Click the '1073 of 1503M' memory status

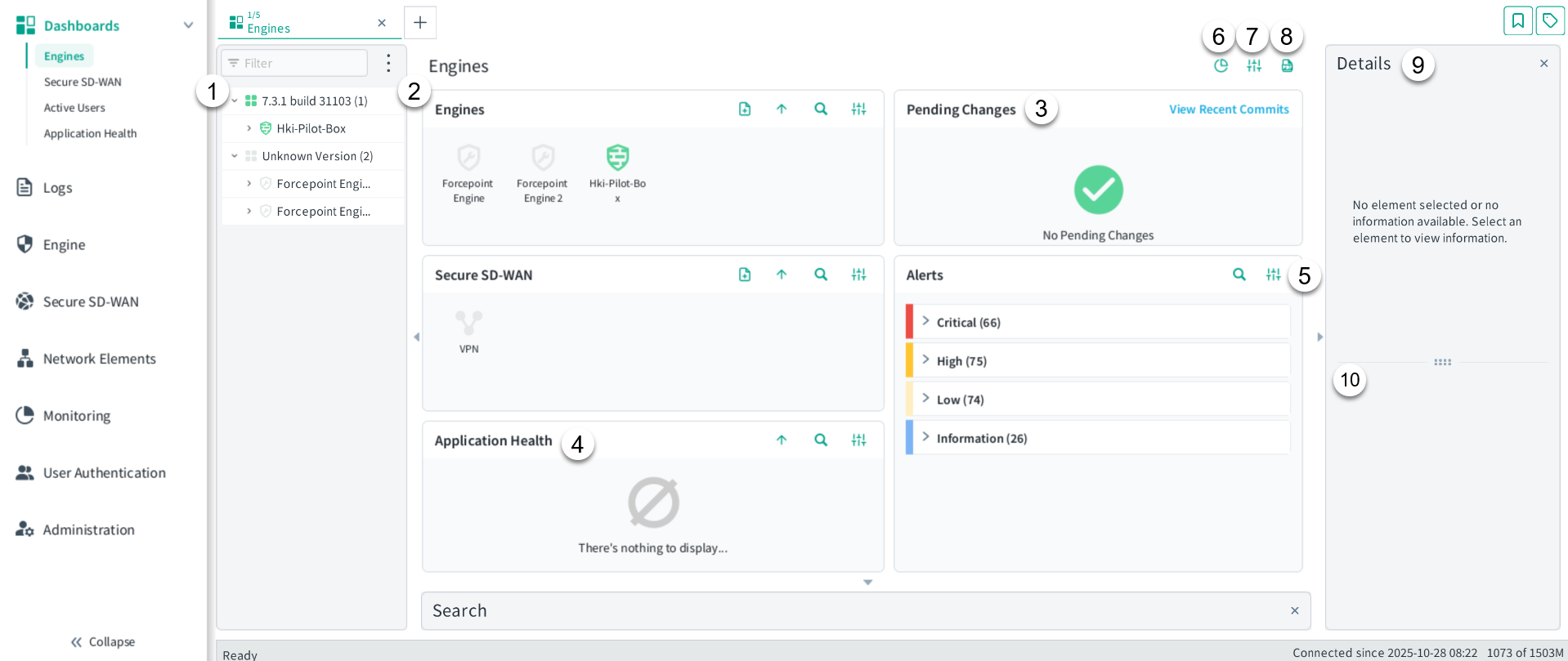tap(1525, 653)
